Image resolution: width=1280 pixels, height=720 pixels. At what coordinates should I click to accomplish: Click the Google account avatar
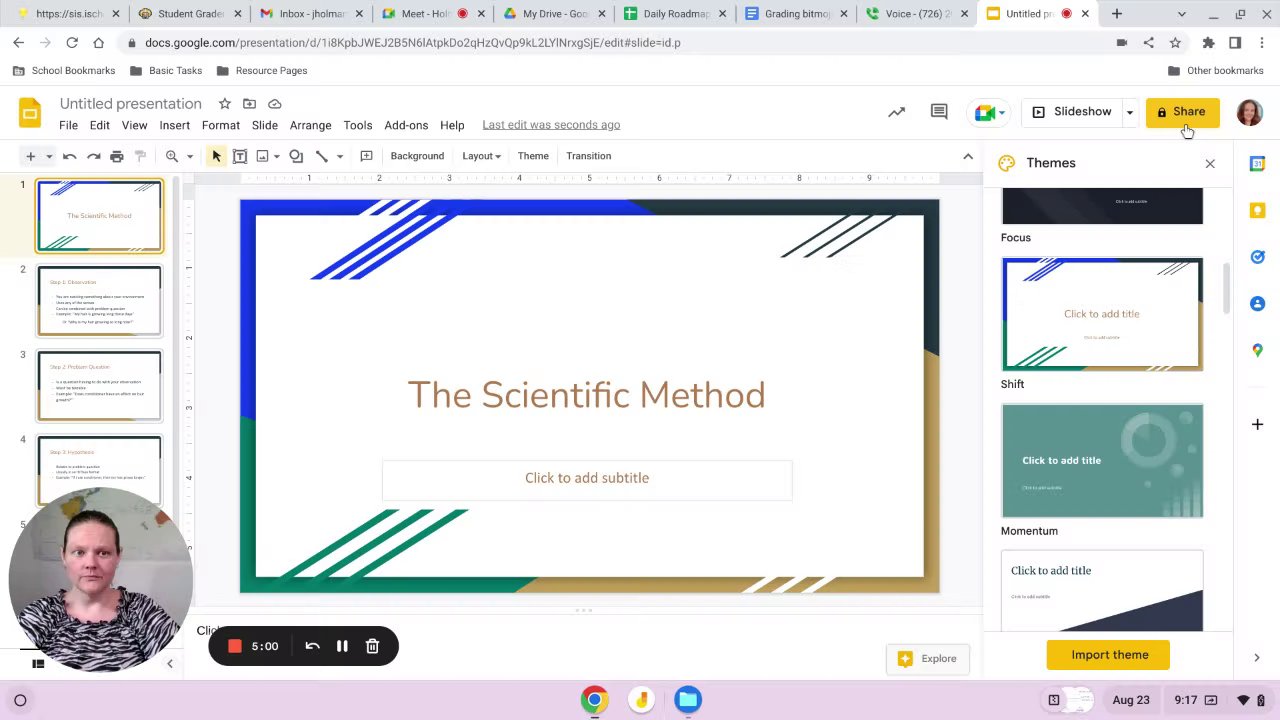(1249, 112)
